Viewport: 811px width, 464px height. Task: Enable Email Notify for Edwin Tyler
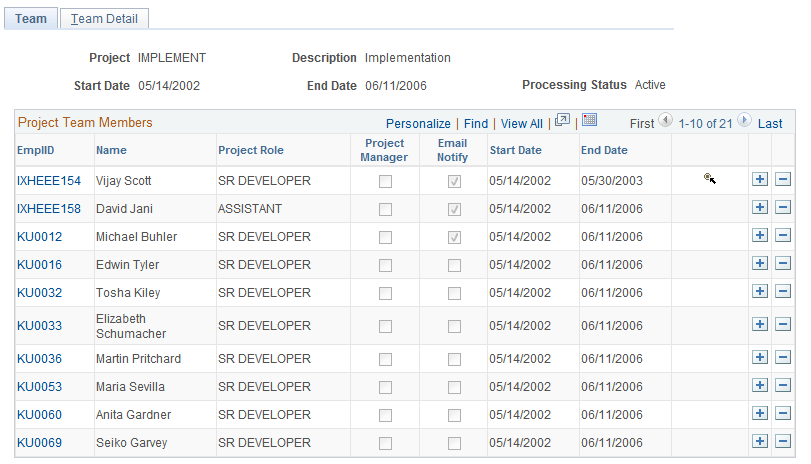tap(454, 265)
